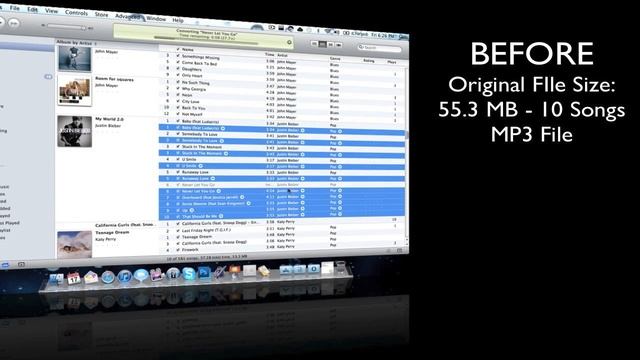Image resolution: width=640 pixels, height=360 pixels.
Task: Open iChat speech bubble icon in Dock
Action: coord(141,276)
